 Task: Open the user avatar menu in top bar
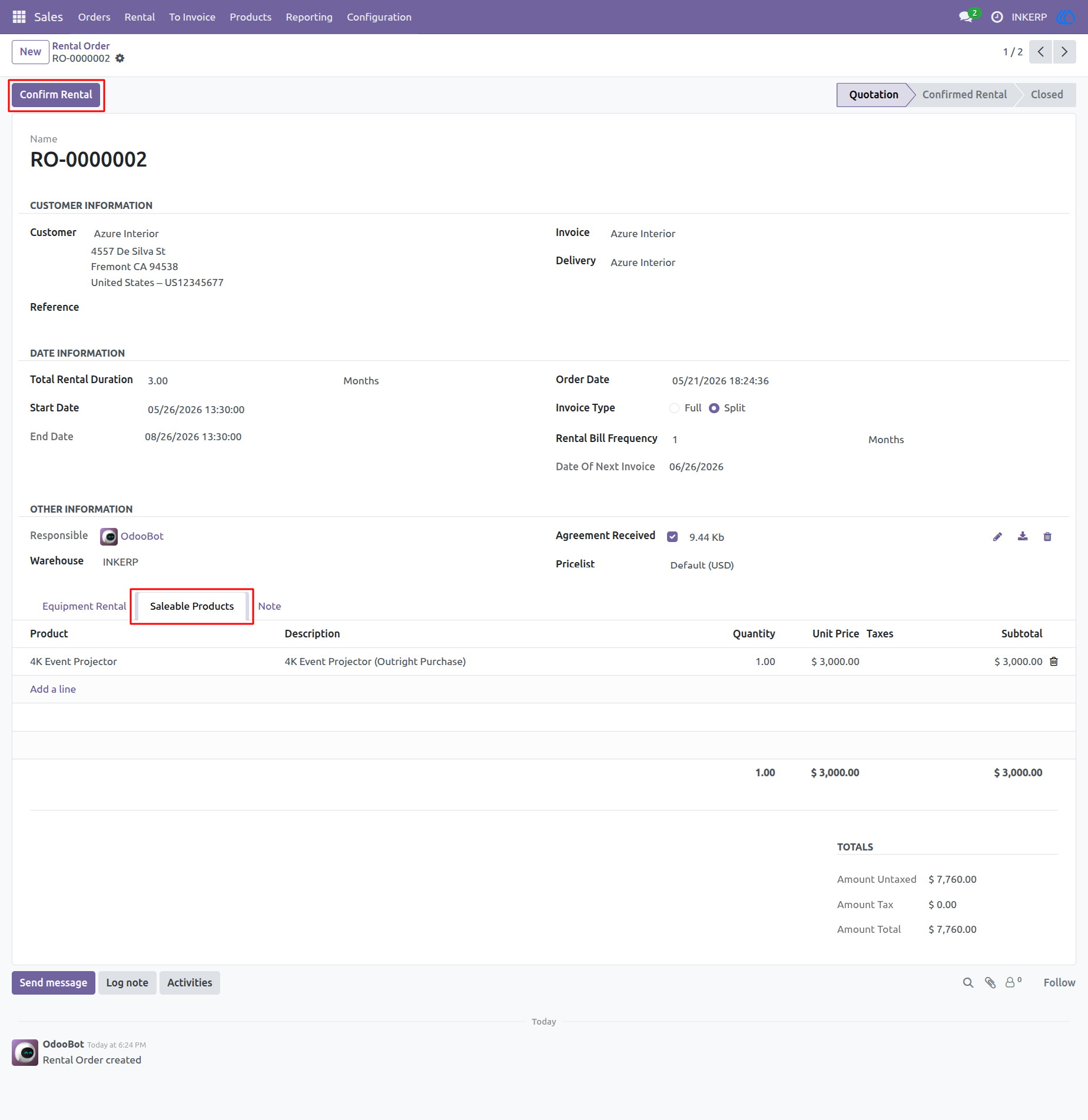[x=1066, y=17]
